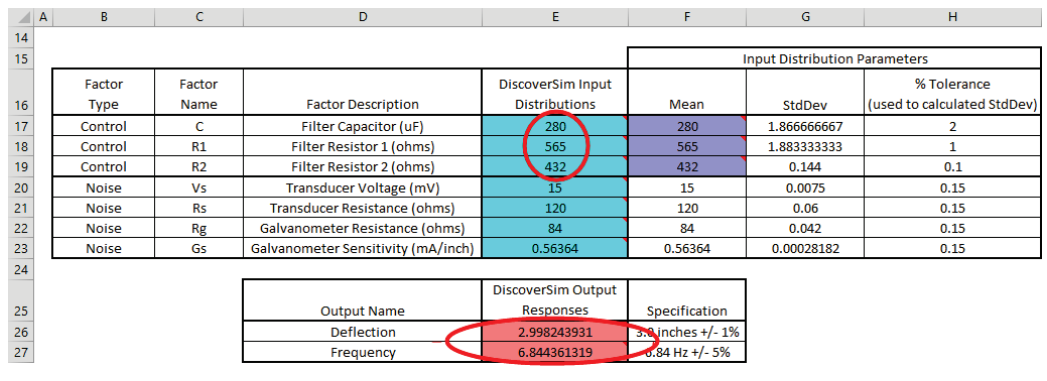Click factor name cell 'Rg'
Viewport: 1047px width, 381px height.
tap(199, 228)
